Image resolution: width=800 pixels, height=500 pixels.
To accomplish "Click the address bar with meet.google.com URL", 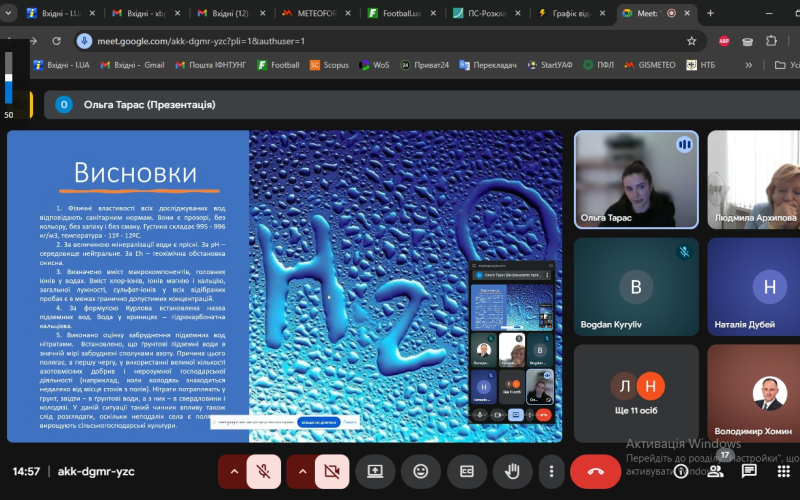I will [x=391, y=41].
